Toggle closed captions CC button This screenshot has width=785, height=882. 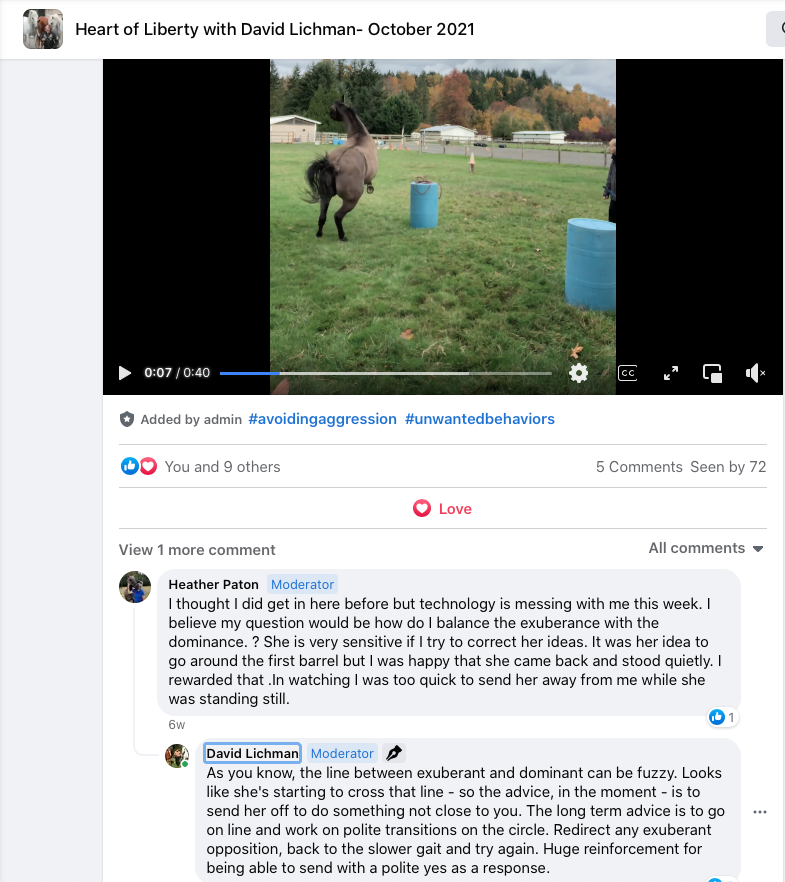click(x=628, y=373)
